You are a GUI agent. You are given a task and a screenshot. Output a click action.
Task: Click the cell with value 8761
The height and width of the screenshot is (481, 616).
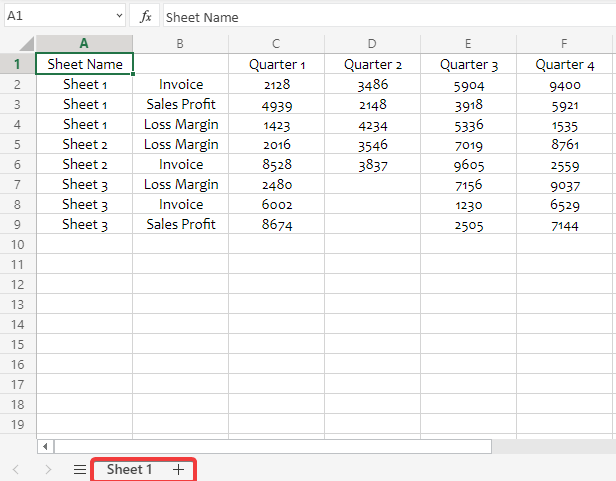[565, 144]
